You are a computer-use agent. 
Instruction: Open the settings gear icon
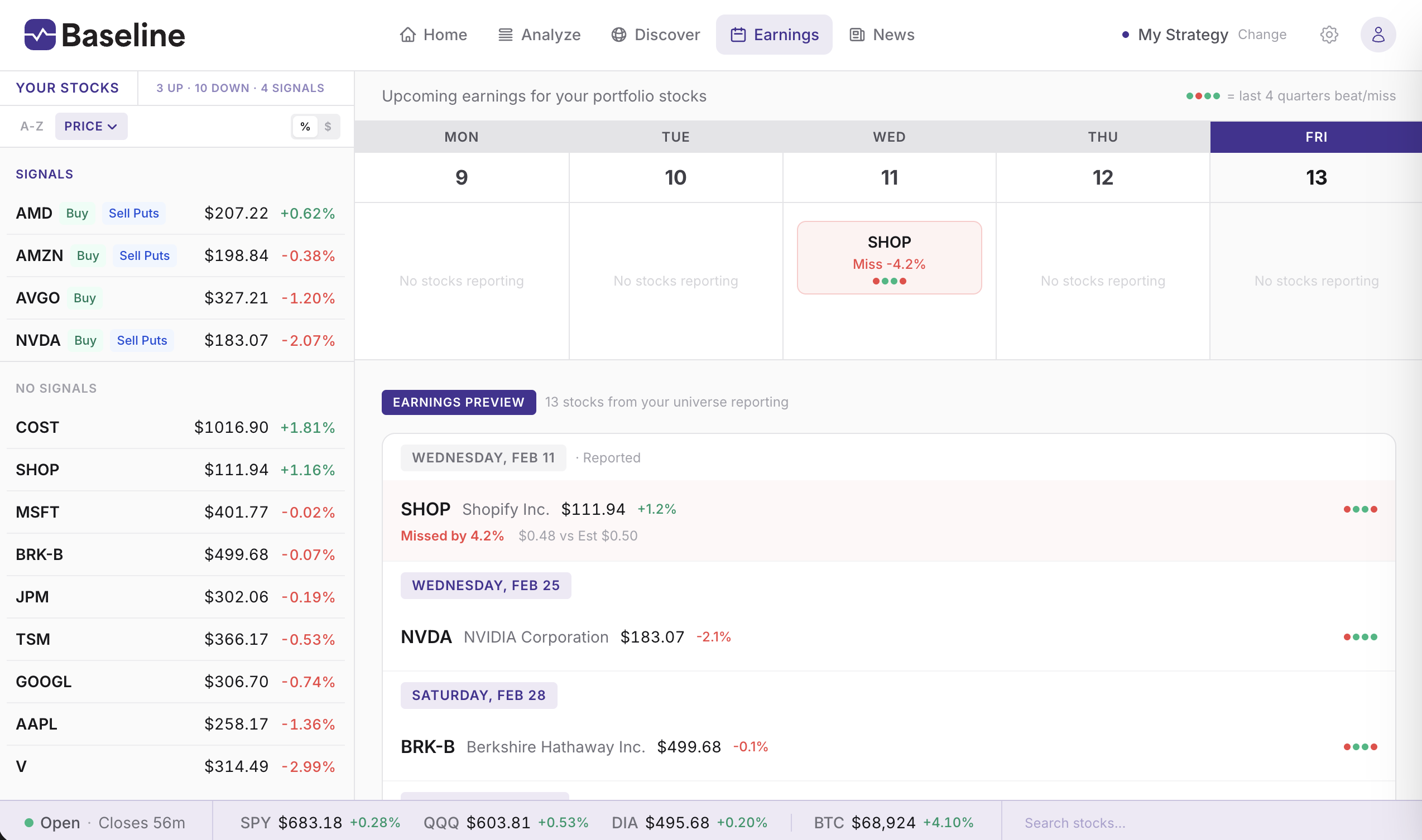click(x=1329, y=35)
